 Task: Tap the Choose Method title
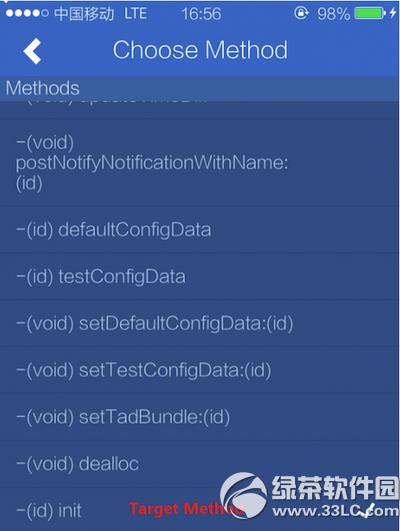pyautogui.click(x=200, y=50)
